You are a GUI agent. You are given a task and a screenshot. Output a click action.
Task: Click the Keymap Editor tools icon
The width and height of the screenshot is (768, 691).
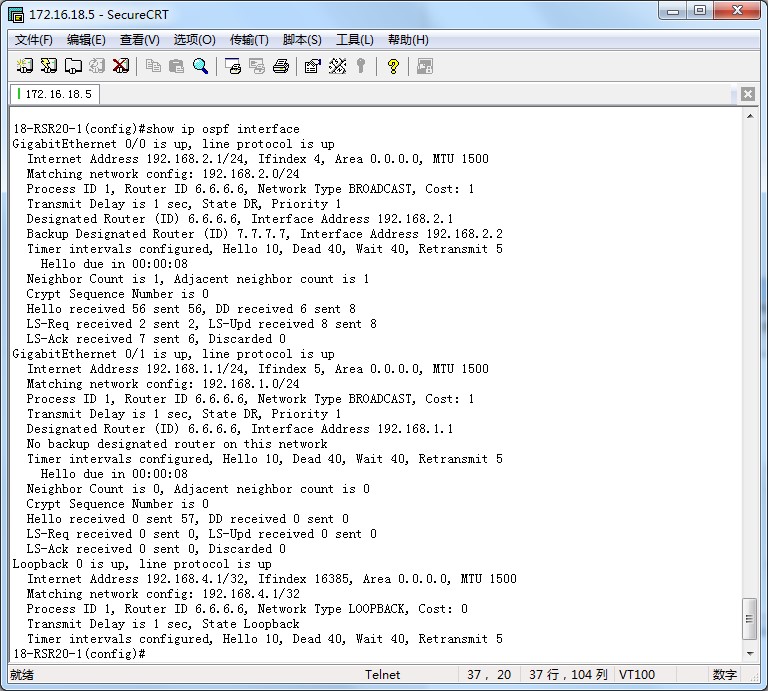tap(337, 66)
